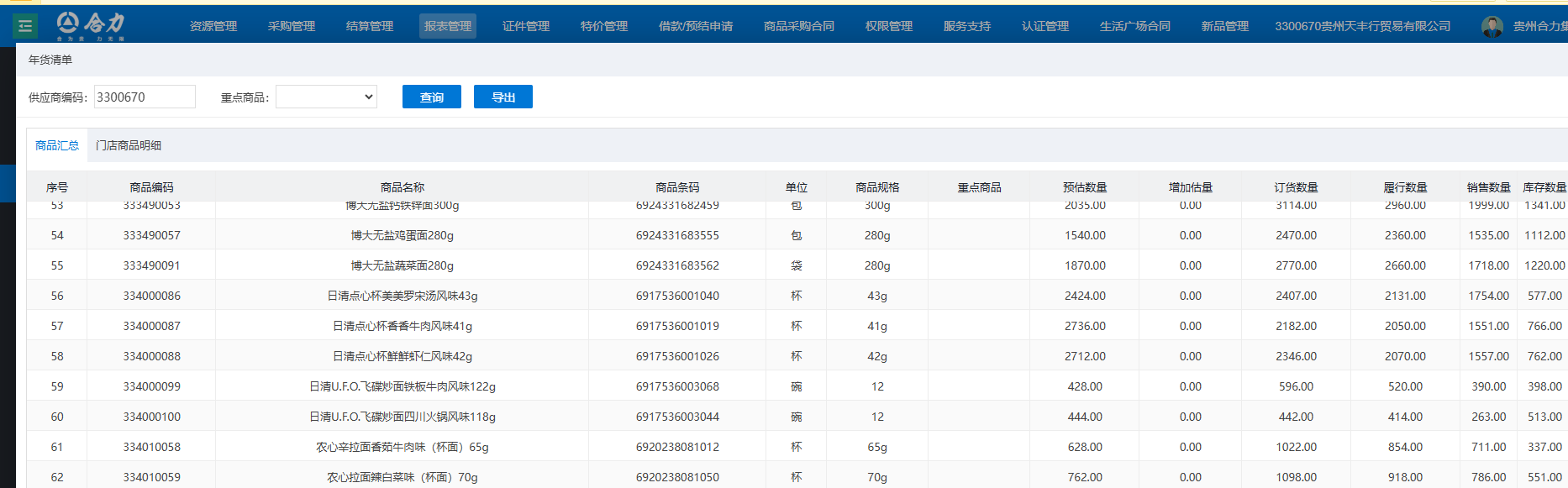Click the 查询 button
Screen dimensions: 1568x488
coord(431,97)
